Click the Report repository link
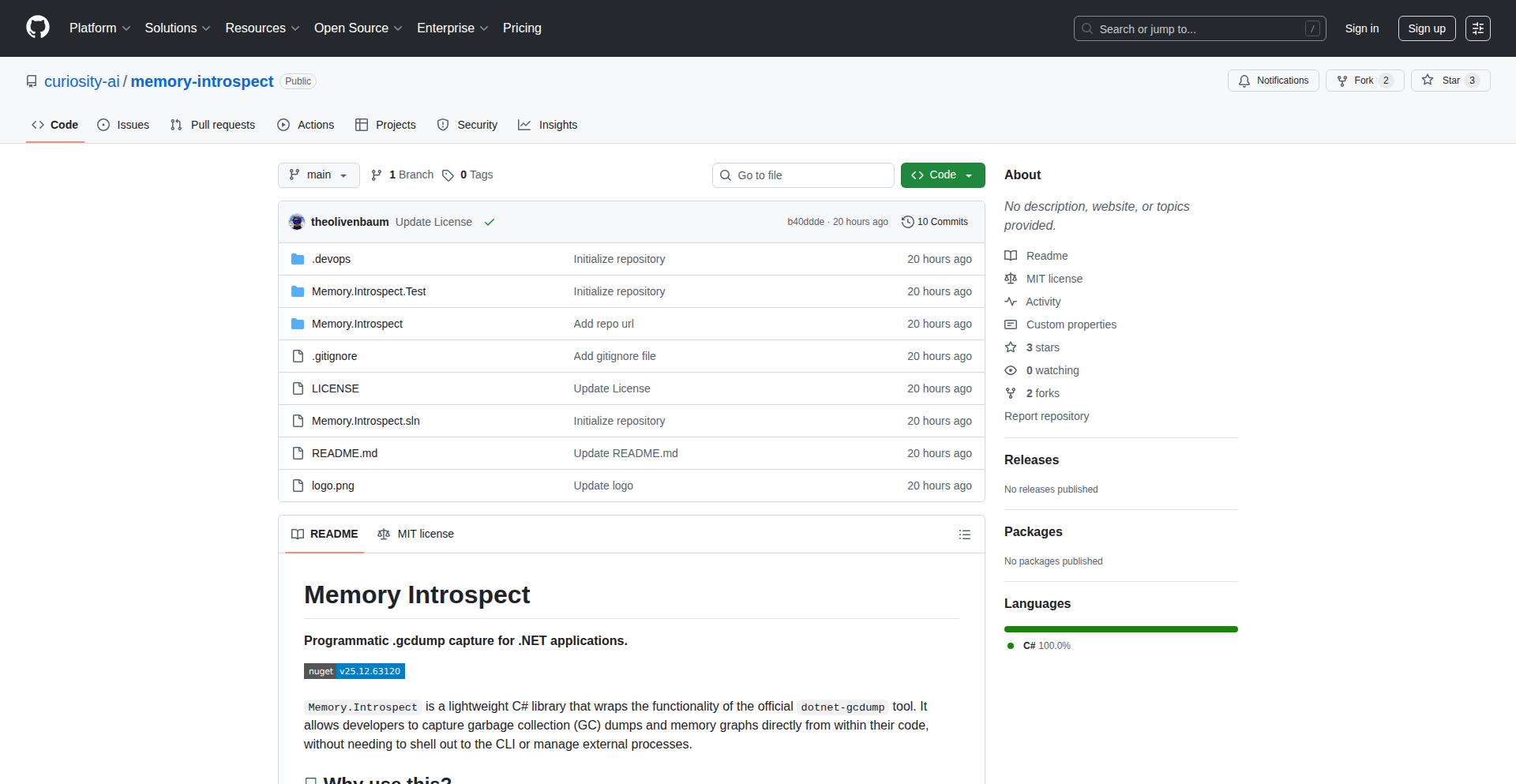Image resolution: width=1516 pixels, height=784 pixels. coord(1046,416)
